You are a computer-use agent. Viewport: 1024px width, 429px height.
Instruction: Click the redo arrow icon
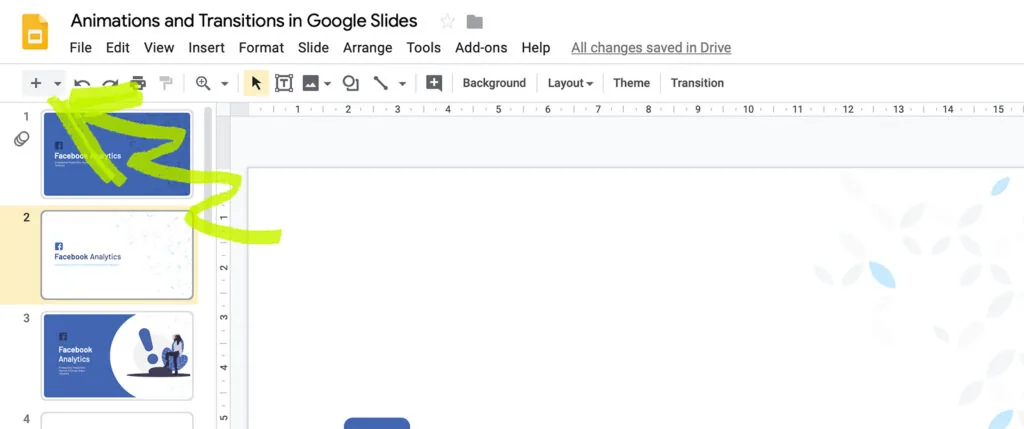pos(110,84)
